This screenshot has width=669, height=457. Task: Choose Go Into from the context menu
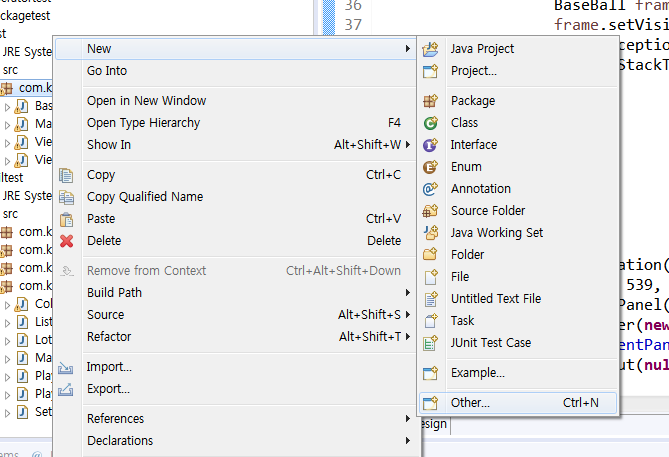[x=236, y=70]
